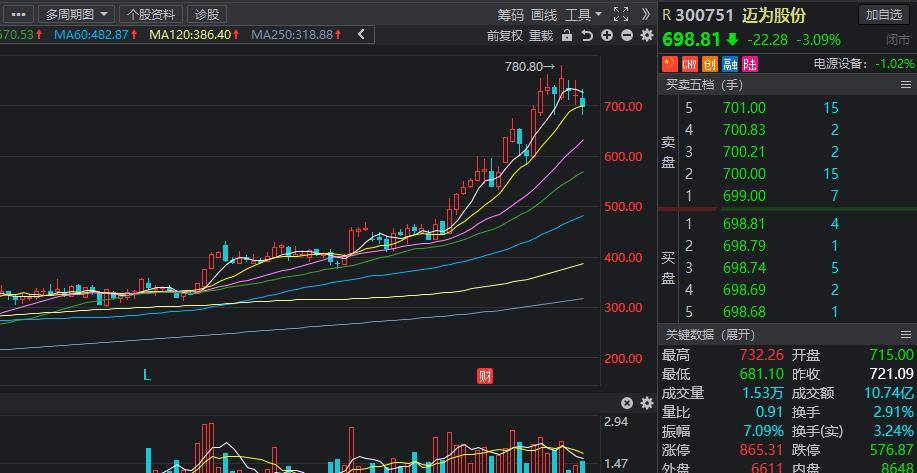Open the 个股资料 tab
The width and height of the screenshot is (917, 473).
pos(151,14)
